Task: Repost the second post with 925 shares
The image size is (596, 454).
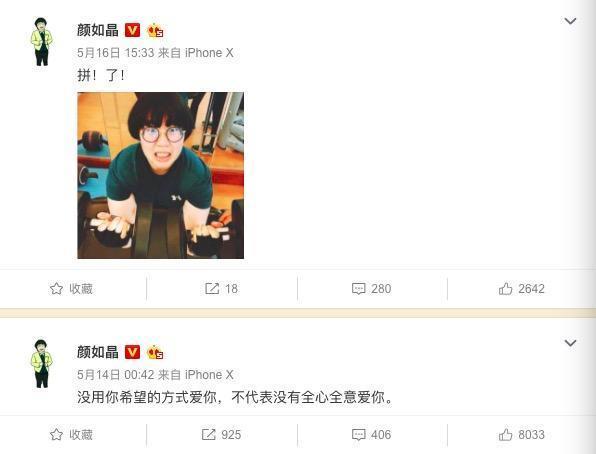Action: tap(221, 435)
